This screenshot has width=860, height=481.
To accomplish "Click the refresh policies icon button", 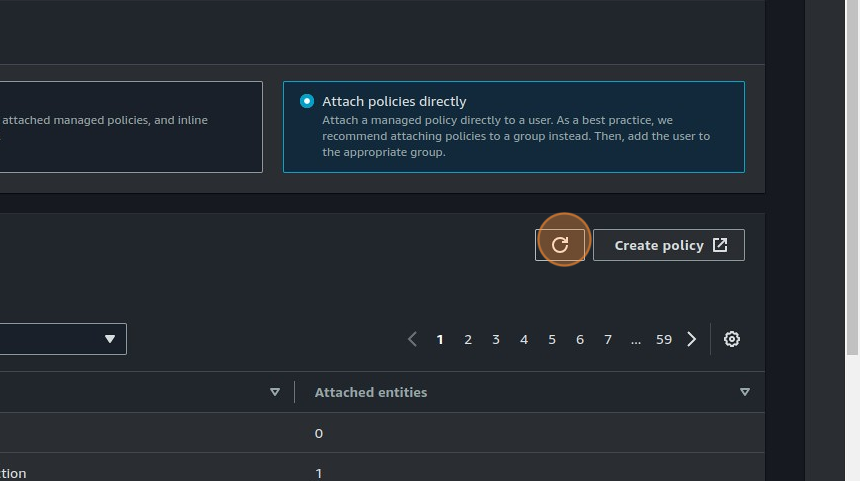I will click(x=560, y=245).
